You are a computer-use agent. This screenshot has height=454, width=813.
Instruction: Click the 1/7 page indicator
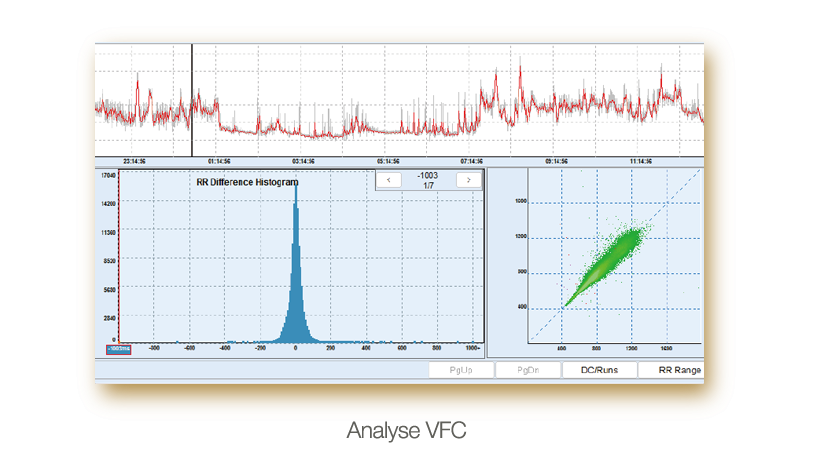tap(428, 186)
